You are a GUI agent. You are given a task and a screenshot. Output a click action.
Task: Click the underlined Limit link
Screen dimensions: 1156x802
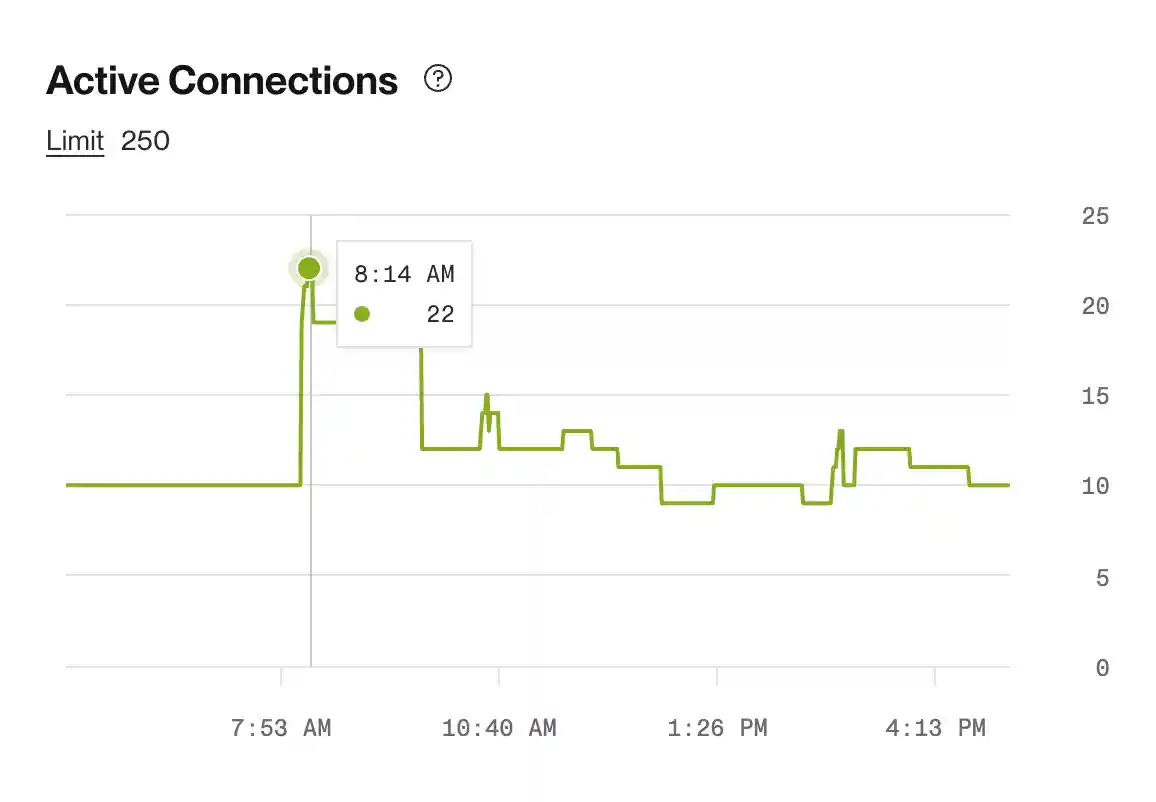click(x=75, y=140)
